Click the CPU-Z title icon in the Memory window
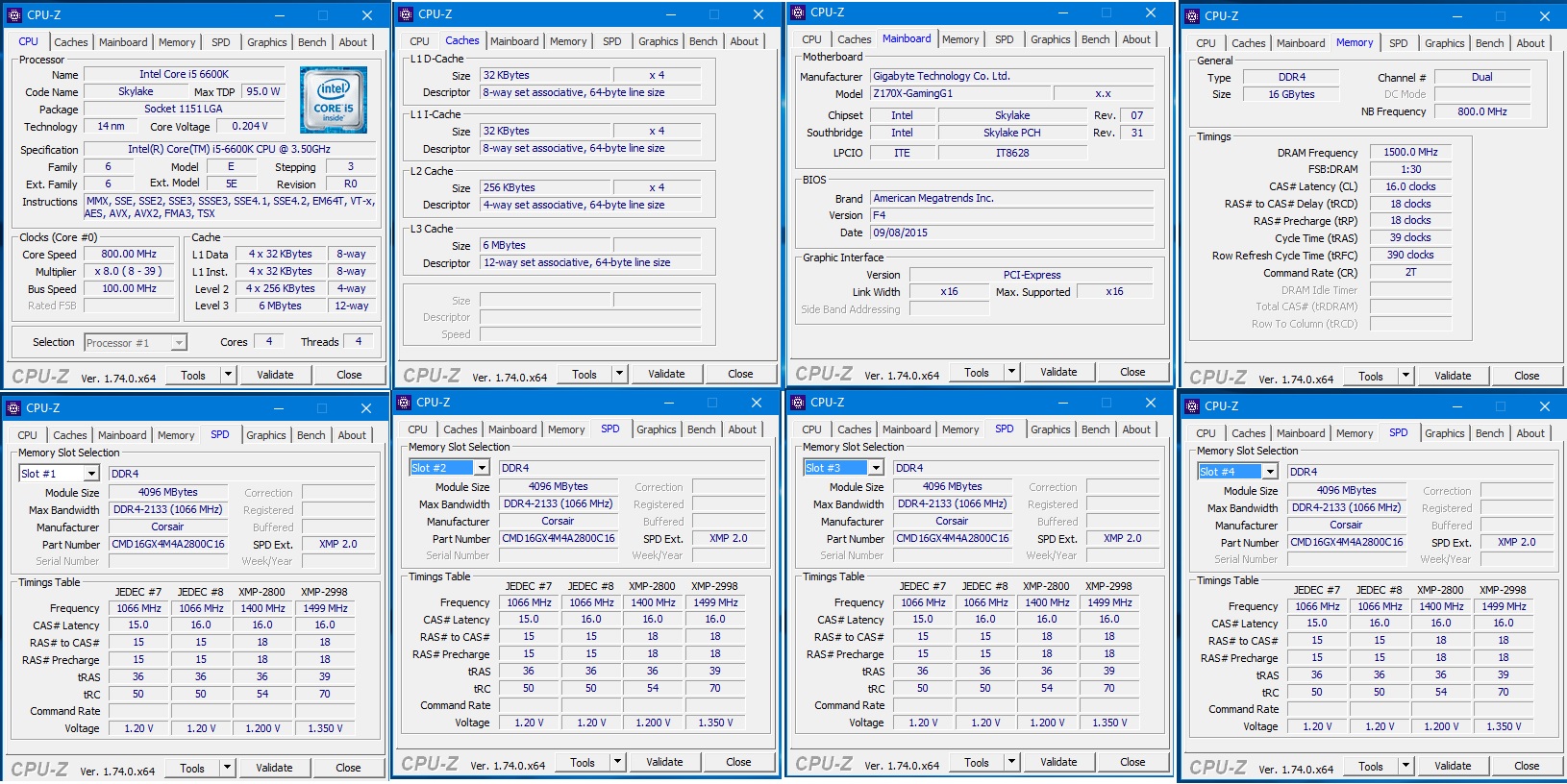1567x784 pixels. (1192, 16)
